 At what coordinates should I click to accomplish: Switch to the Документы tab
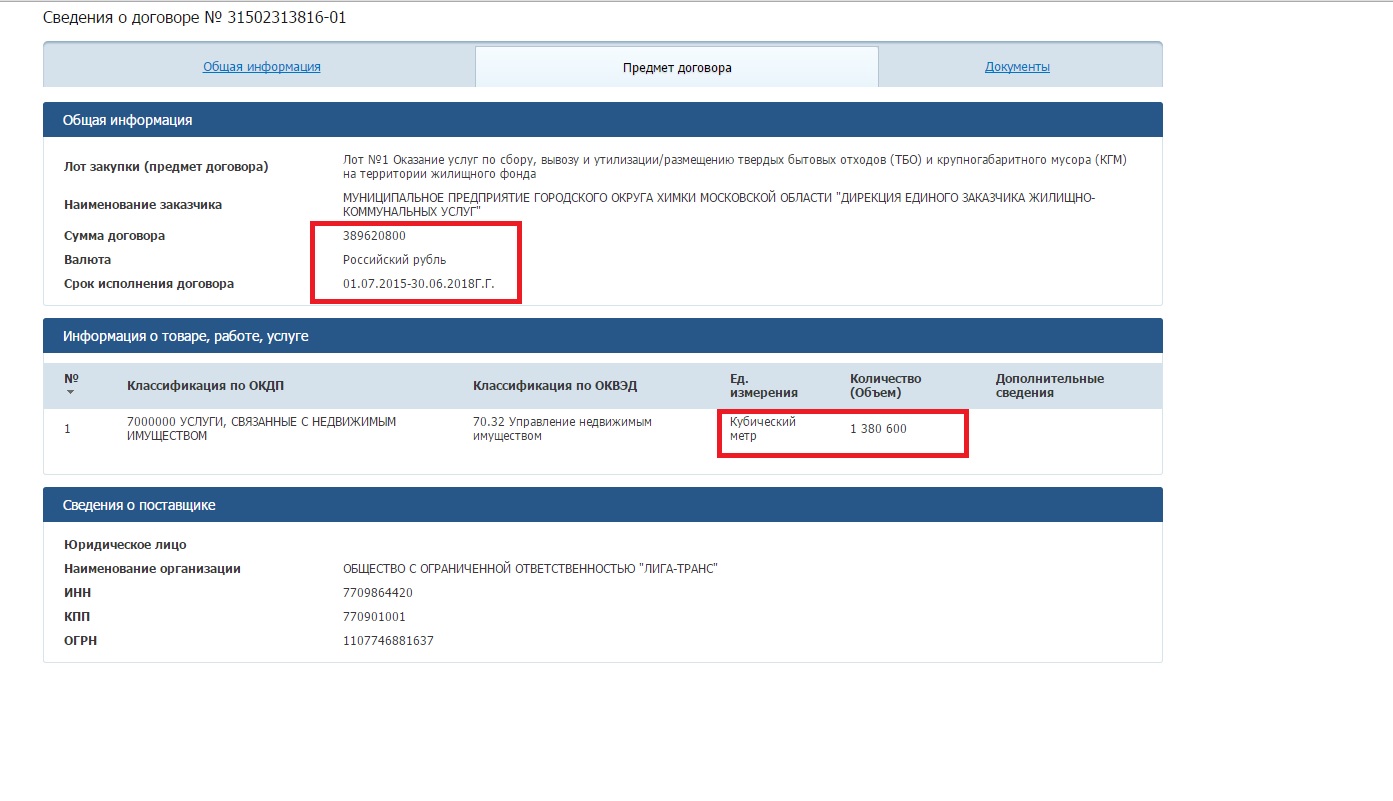click(1017, 67)
